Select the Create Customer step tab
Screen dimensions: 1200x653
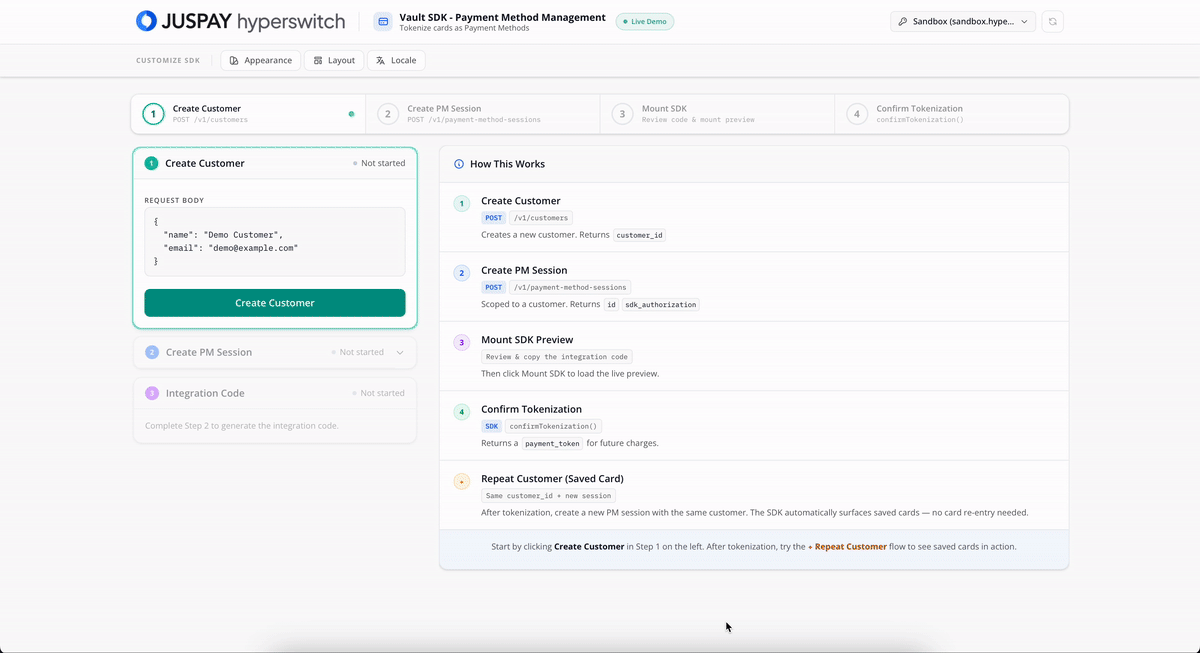(x=248, y=114)
